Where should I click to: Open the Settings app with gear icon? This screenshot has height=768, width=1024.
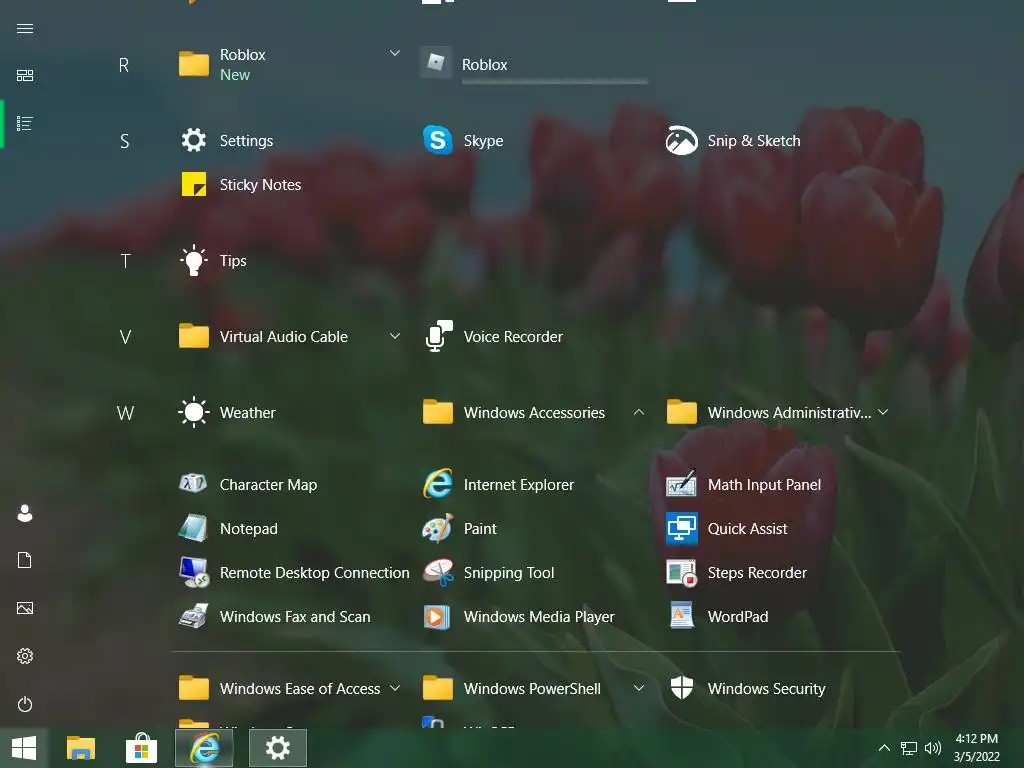(x=227, y=140)
